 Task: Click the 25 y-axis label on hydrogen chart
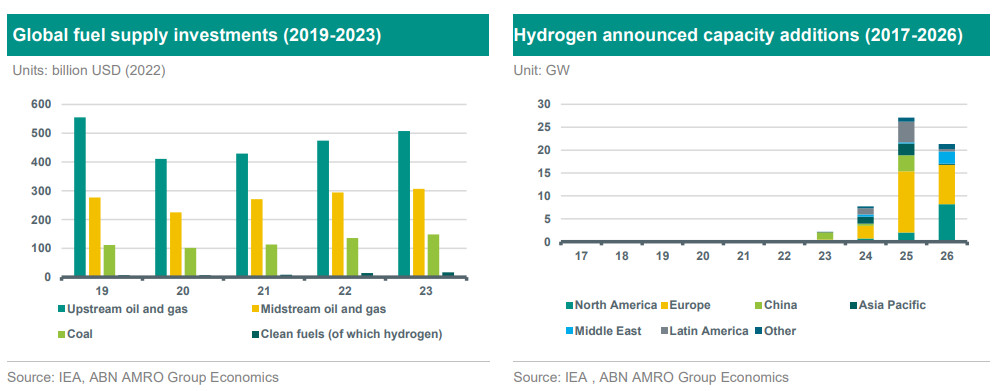pyautogui.click(x=545, y=127)
